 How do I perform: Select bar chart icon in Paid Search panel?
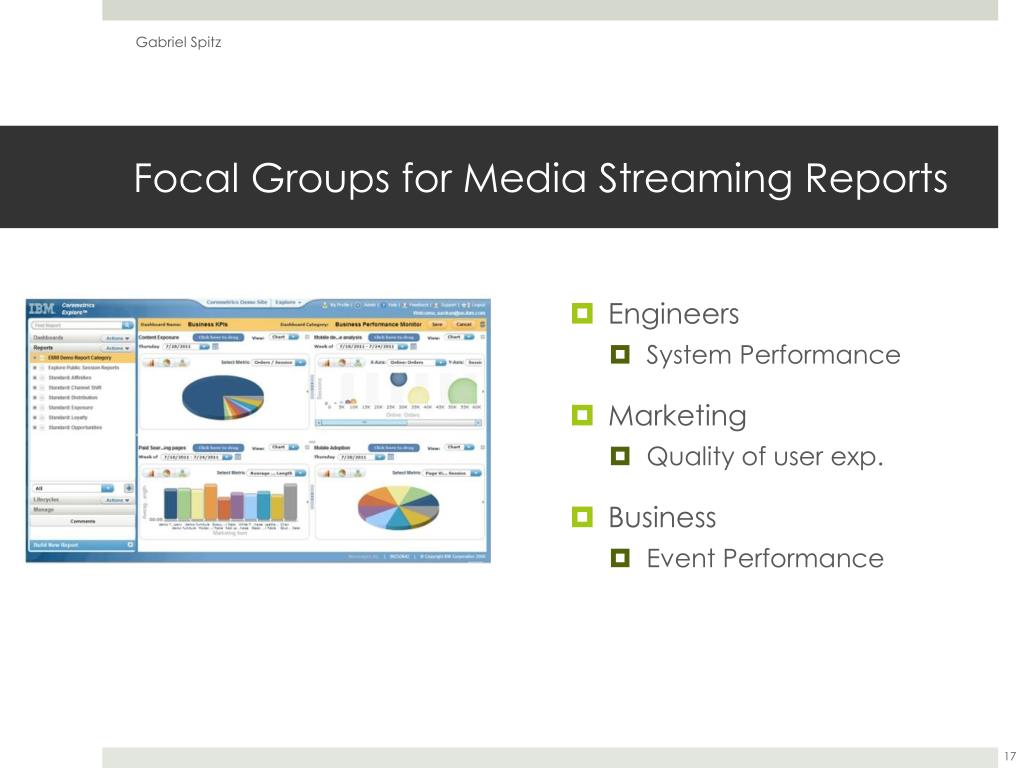point(150,473)
